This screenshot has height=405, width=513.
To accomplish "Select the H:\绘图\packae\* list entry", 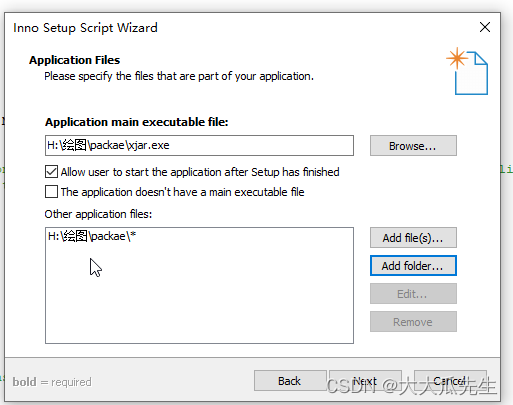I will (92, 236).
